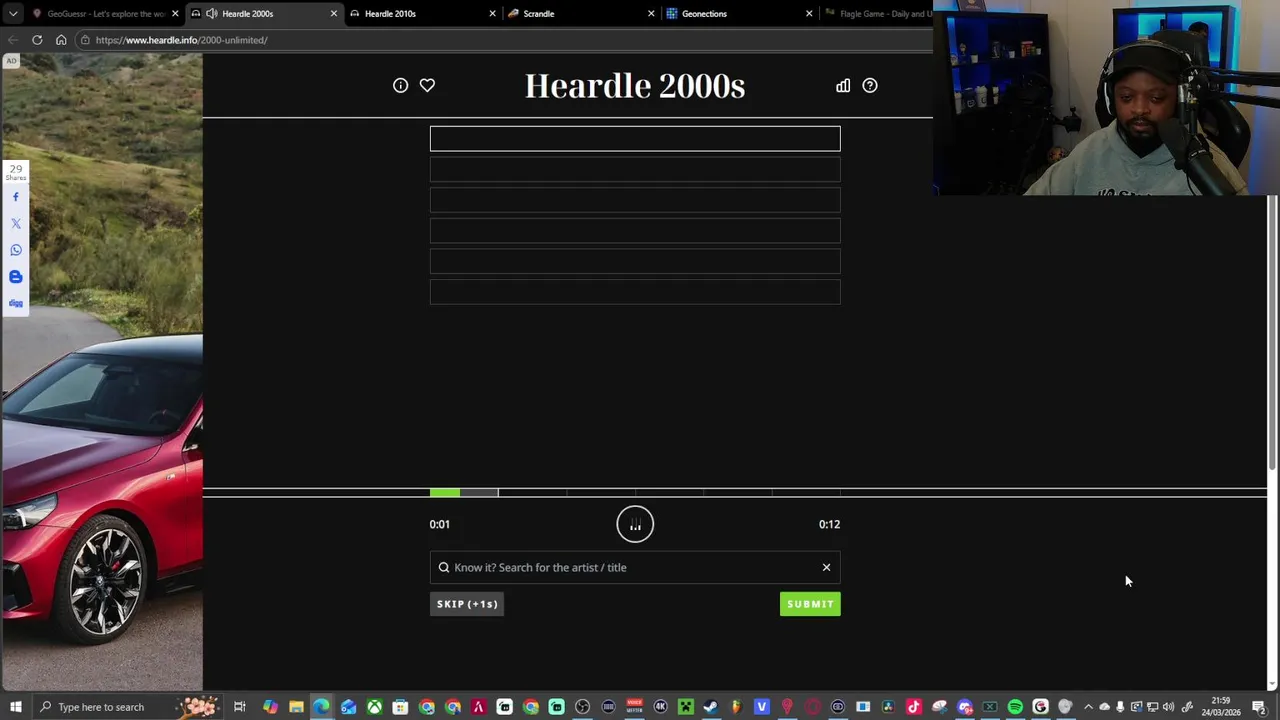Click the taskbar 'Type here to search' box

click(127, 707)
